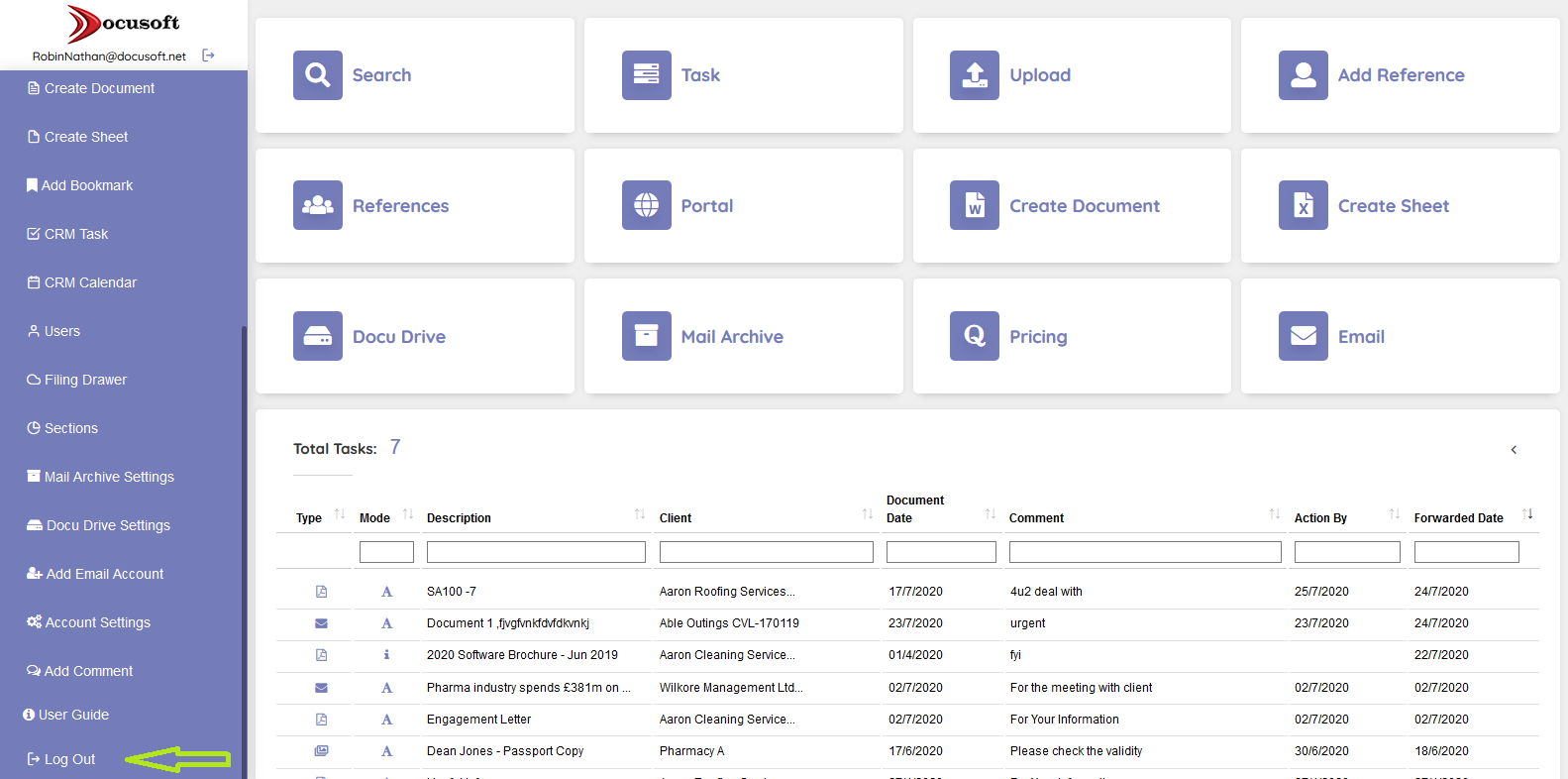
Task: Click Log Out in sidebar
Action: pos(61,759)
